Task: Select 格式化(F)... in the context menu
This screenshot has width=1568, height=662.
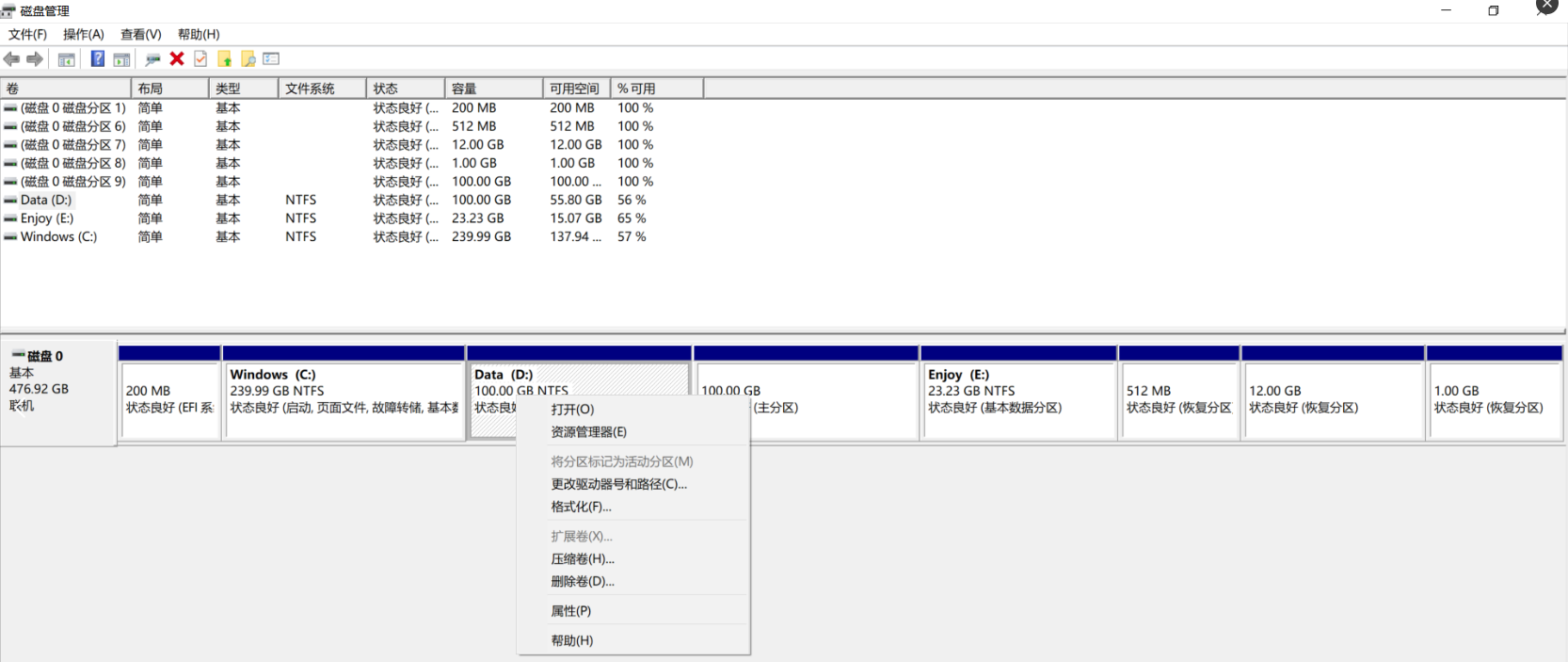Action: tap(581, 507)
